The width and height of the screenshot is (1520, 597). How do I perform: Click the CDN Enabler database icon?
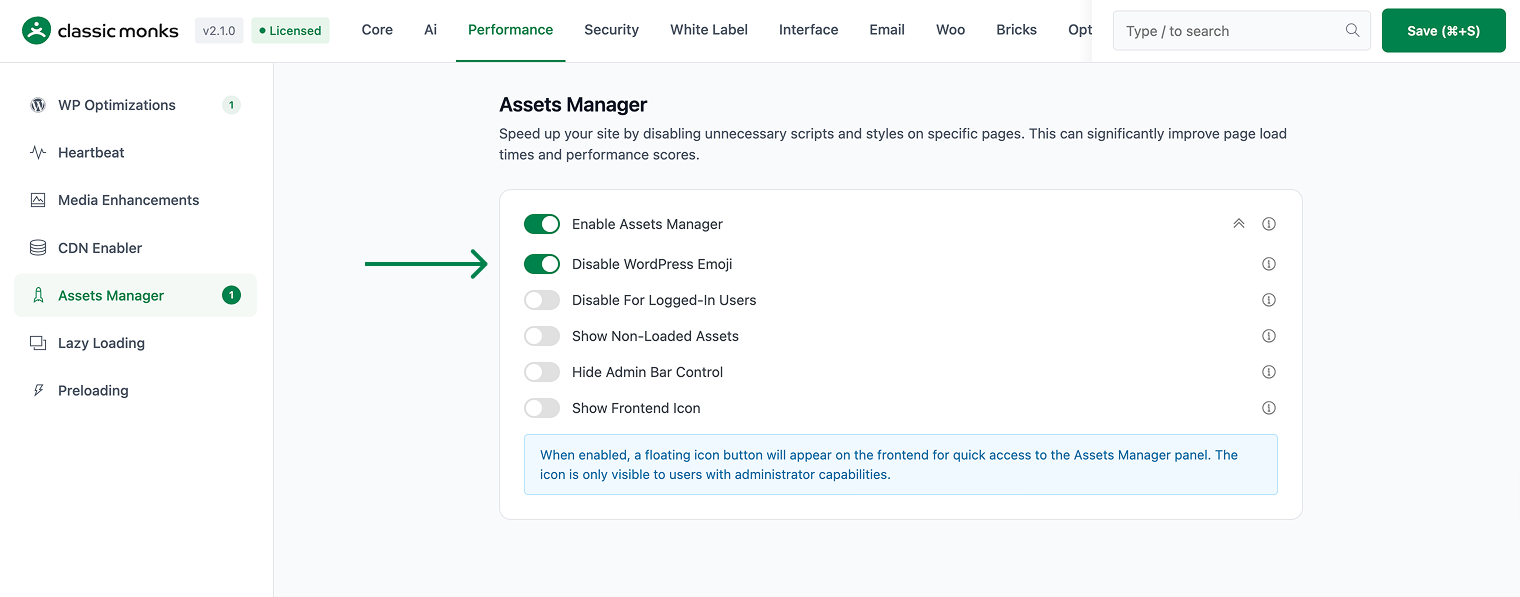(x=38, y=248)
